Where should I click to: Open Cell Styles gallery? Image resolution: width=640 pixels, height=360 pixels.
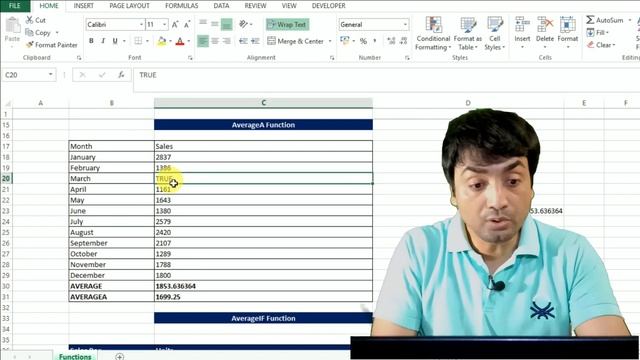pyautogui.click(x=495, y=33)
